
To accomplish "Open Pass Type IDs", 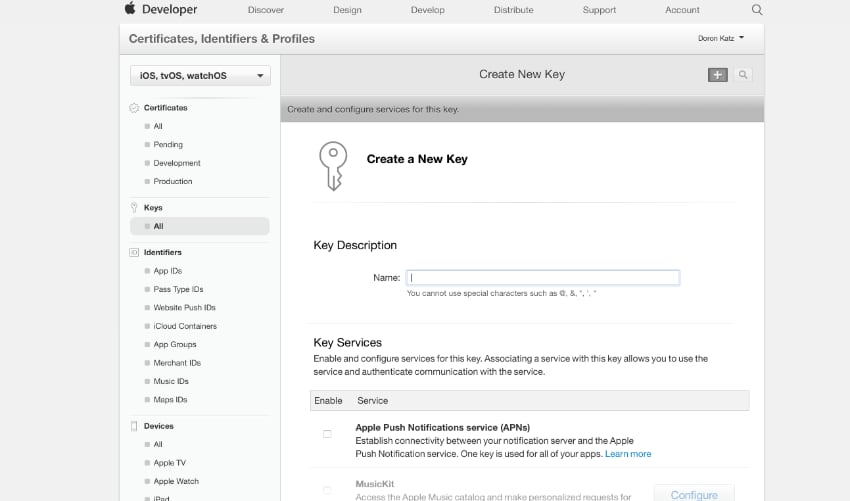I will point(178,289).
